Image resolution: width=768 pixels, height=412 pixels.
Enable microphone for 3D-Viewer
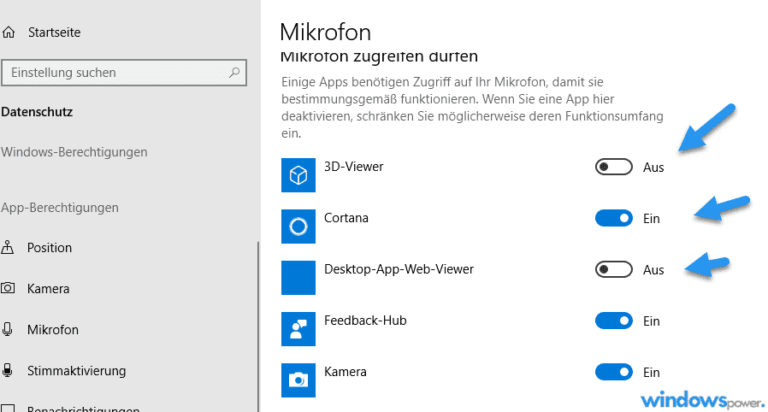point(614,167)
